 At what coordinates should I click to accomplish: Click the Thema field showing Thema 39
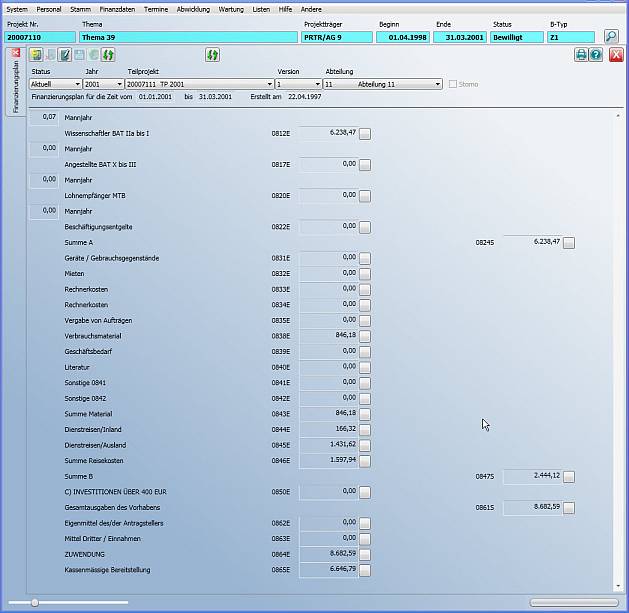(x=188, y=37)
